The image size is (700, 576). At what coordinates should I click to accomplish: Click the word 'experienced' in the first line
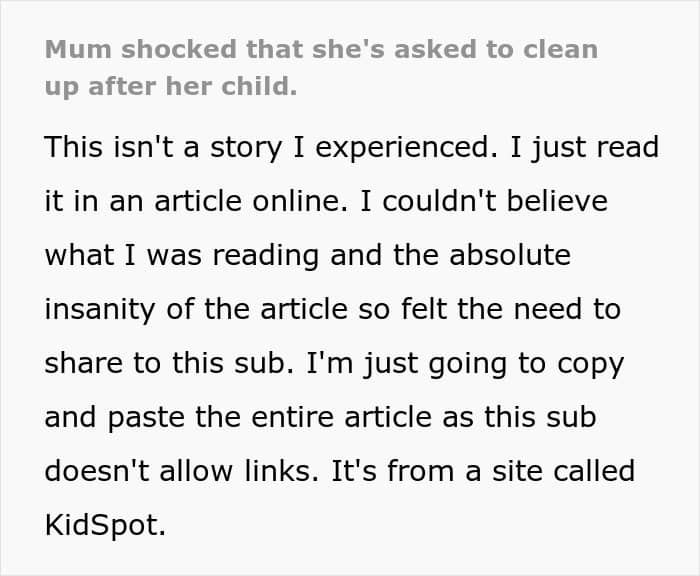(402, 148)
